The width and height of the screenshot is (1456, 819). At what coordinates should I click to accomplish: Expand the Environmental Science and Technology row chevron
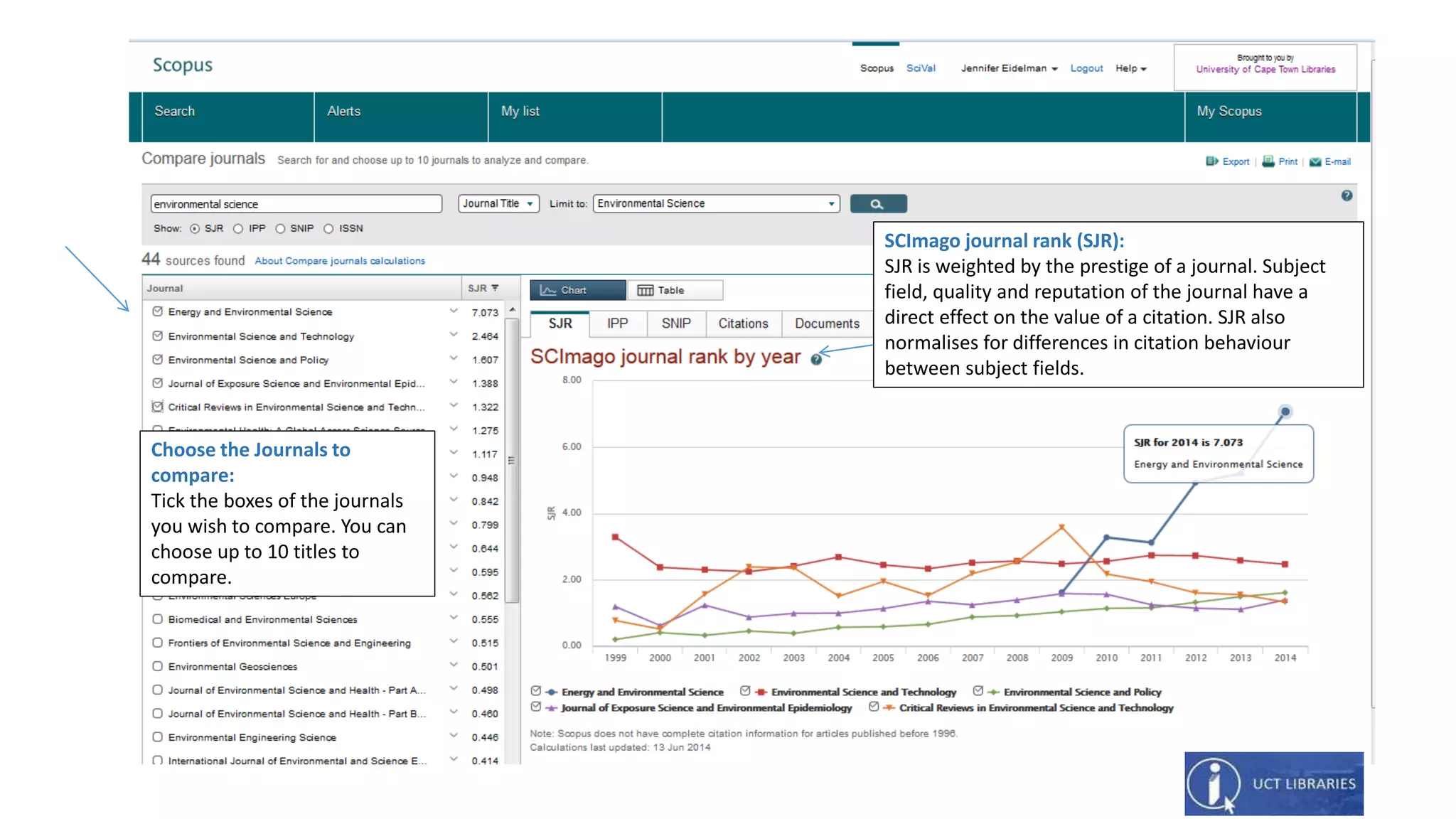click(x=454, y=334)
